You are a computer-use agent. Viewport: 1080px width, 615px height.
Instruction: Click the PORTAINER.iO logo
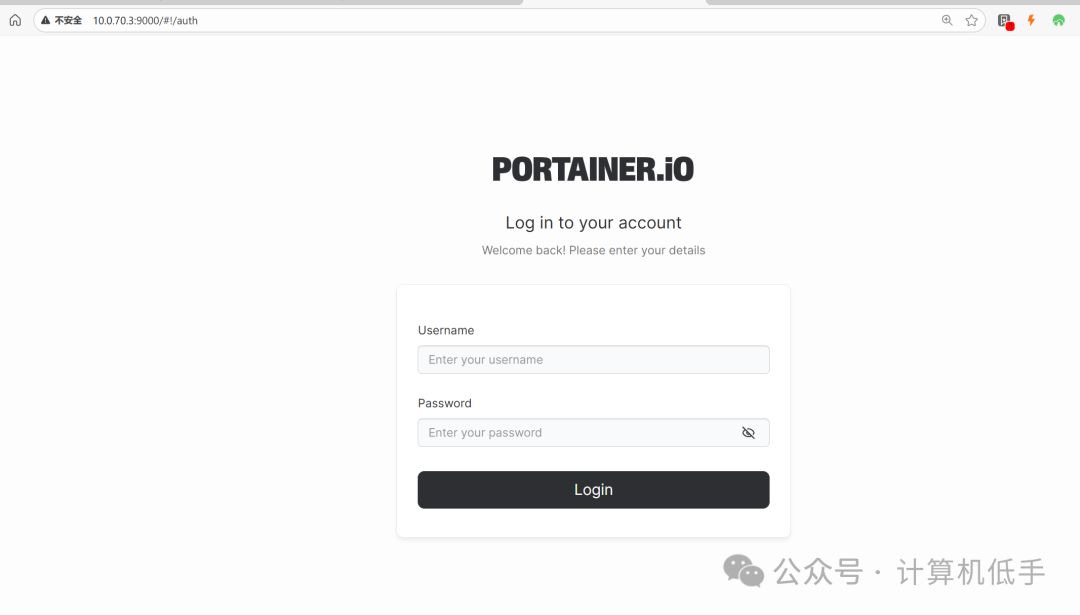point(593,169)
